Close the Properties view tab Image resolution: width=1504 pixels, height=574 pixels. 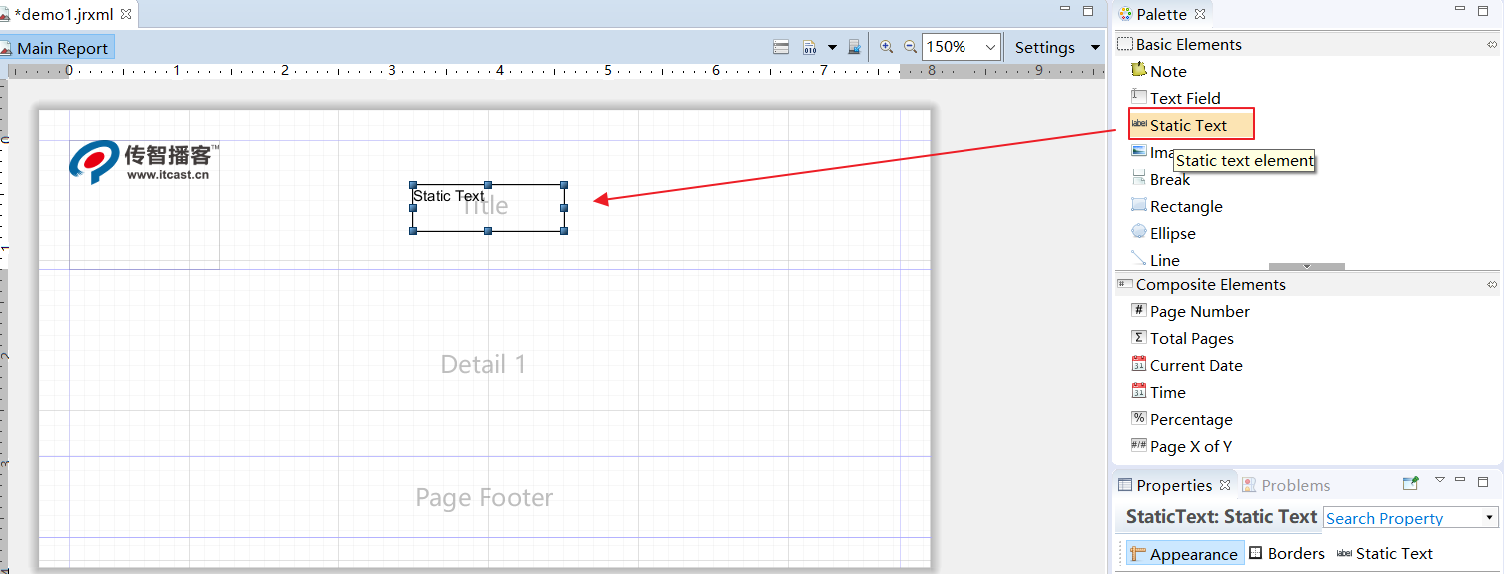coord(1224,485)
